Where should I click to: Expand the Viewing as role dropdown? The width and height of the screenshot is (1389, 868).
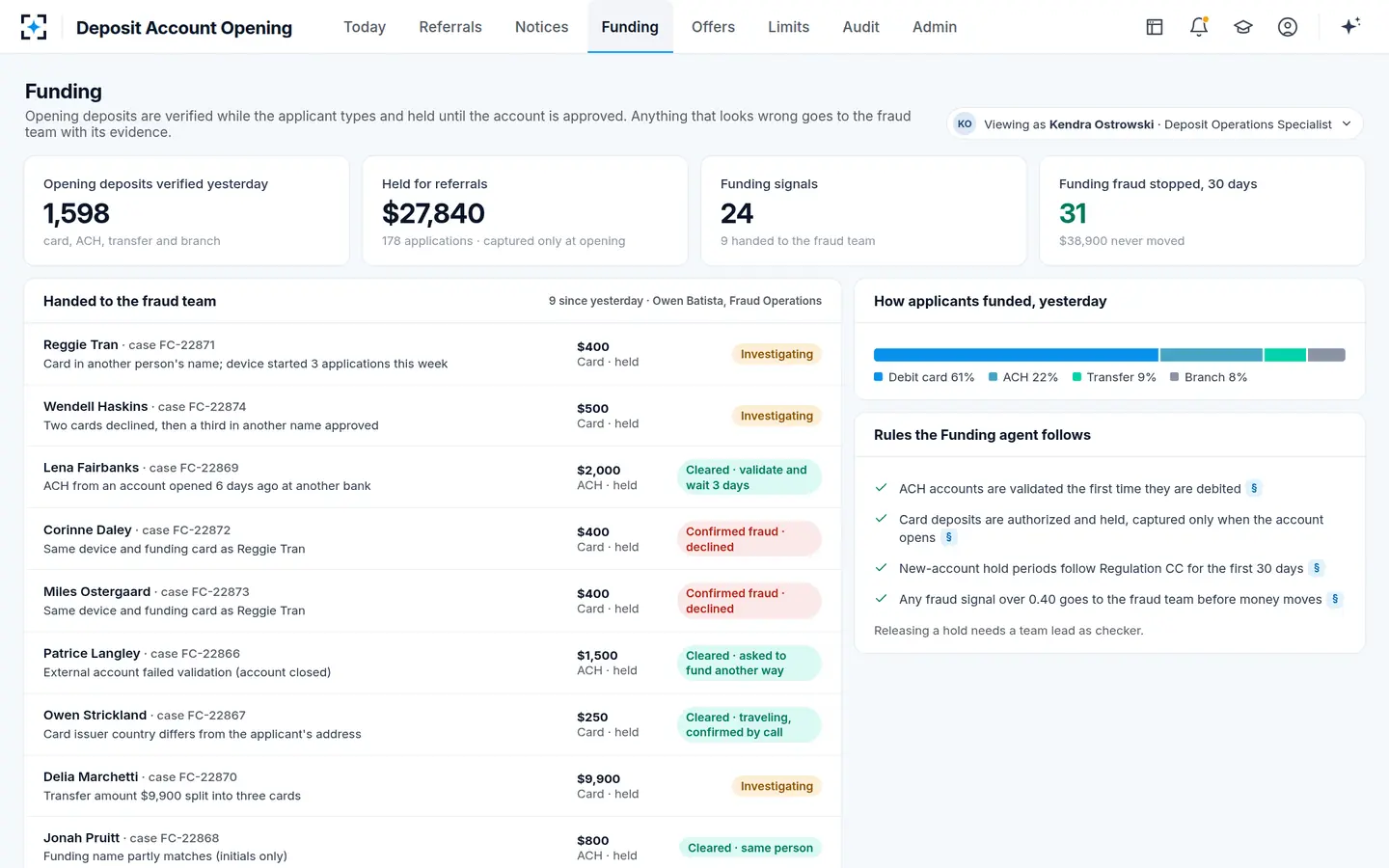[1155, 123]
